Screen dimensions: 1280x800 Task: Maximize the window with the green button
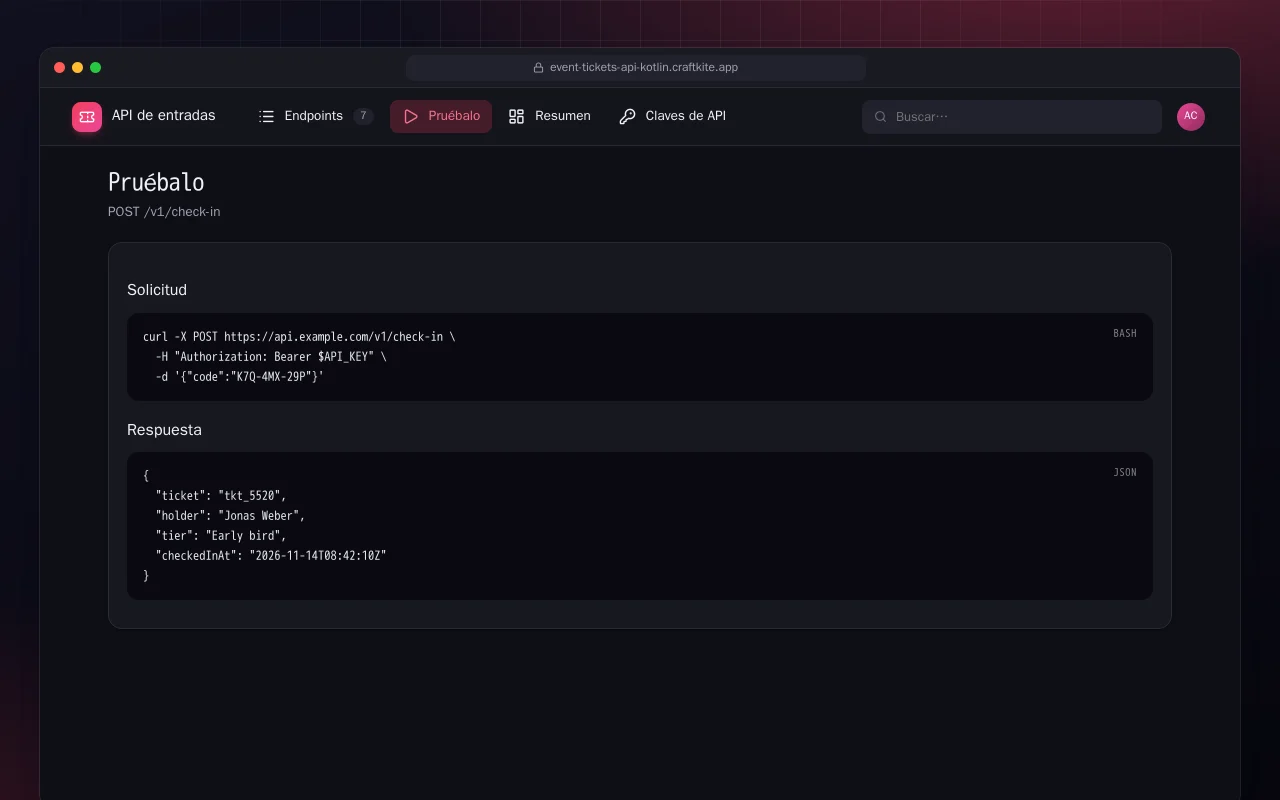(x=96, y=68)
